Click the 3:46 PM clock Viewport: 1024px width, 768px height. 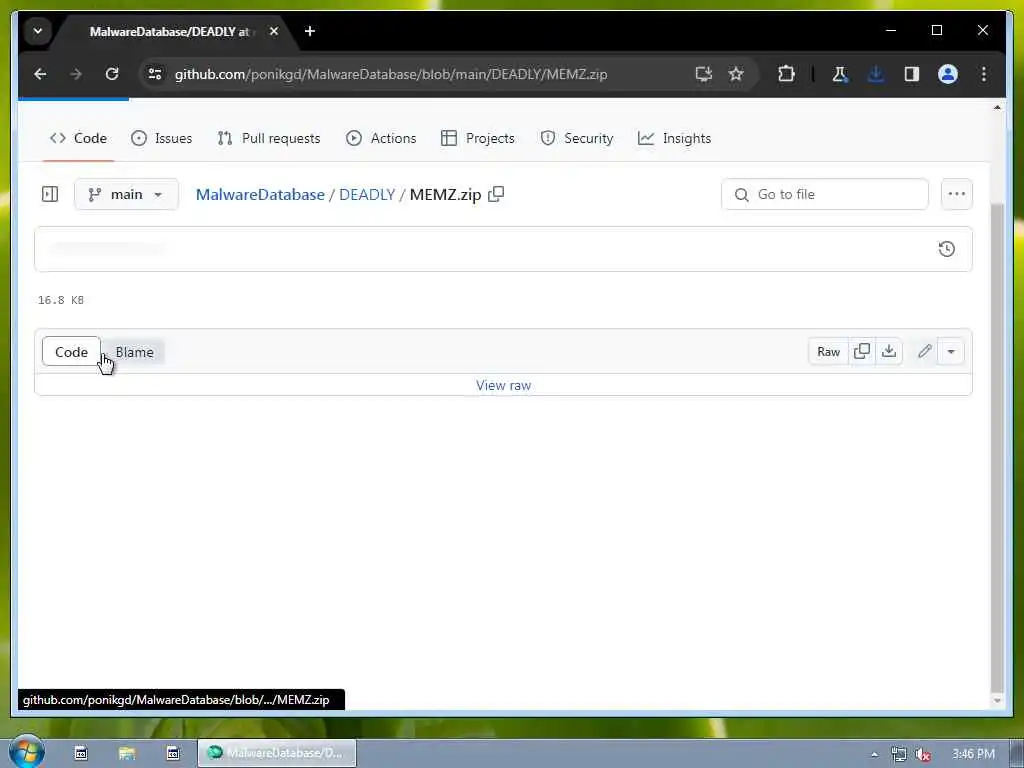pyautogui.click(x=973, y=754)
